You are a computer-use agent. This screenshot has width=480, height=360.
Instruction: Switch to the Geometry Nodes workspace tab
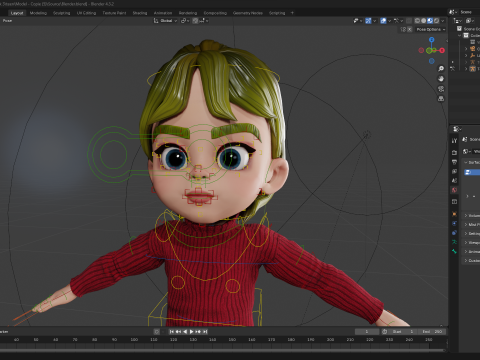(x=248, y=13)
